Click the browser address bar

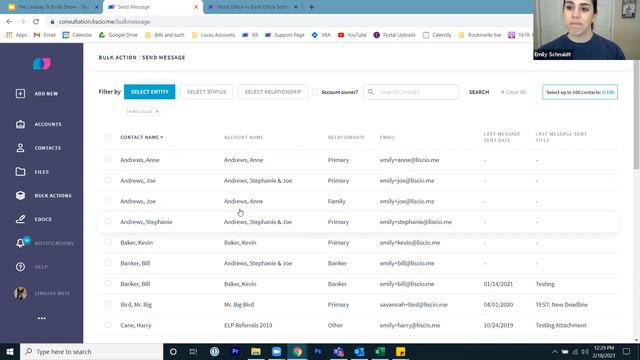click(286, 21)
